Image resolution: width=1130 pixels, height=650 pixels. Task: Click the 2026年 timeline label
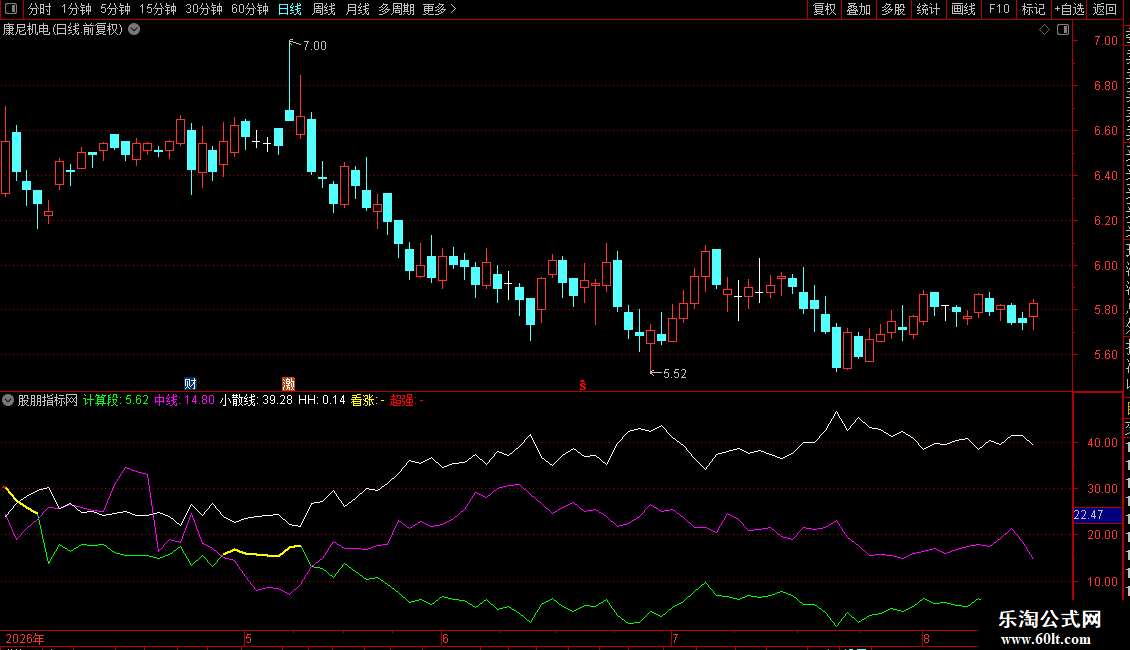(25, 638)
